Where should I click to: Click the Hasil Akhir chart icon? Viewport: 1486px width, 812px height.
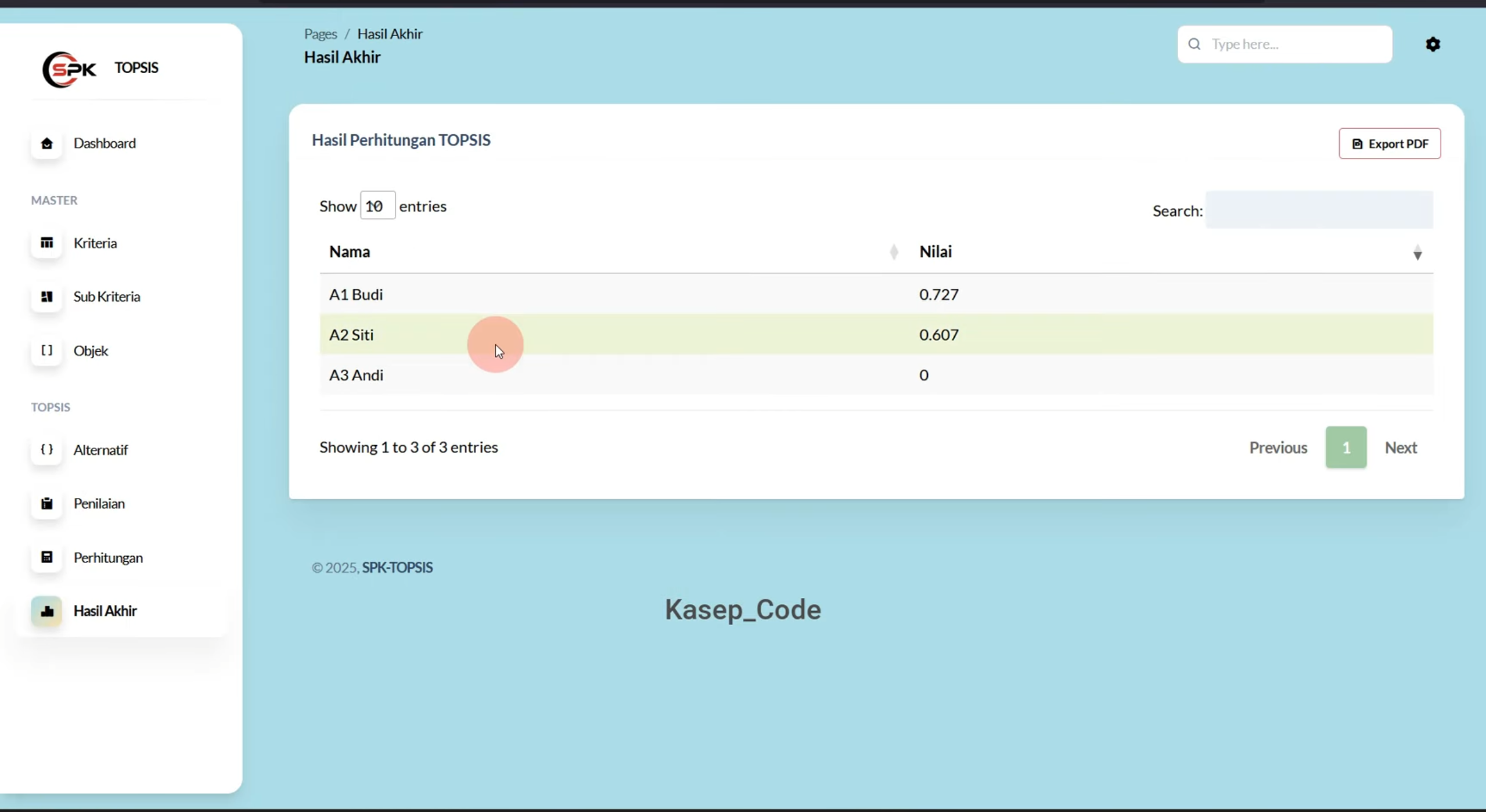coord(46,611)
